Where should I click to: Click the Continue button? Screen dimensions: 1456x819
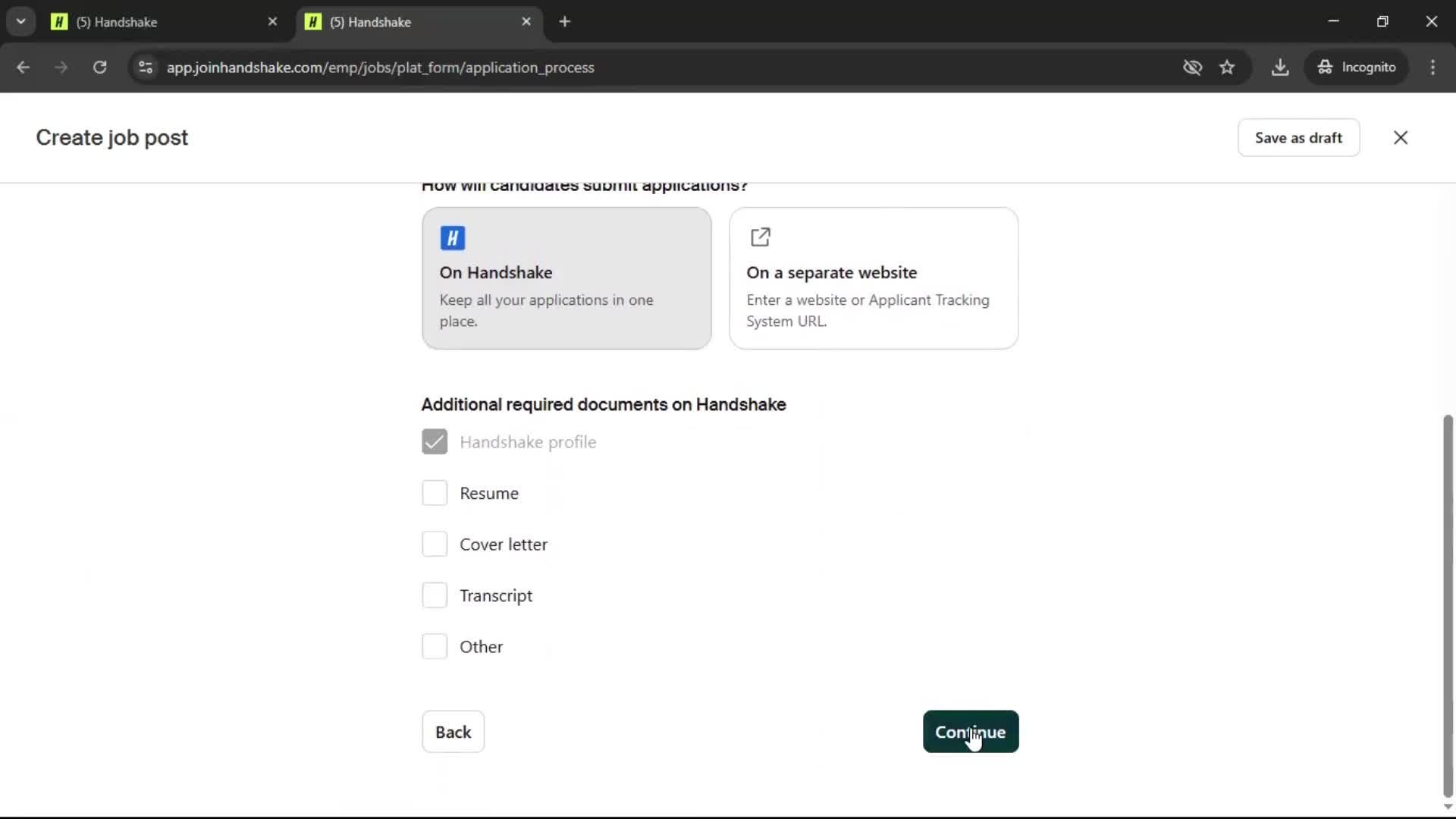tap(970, 732)
